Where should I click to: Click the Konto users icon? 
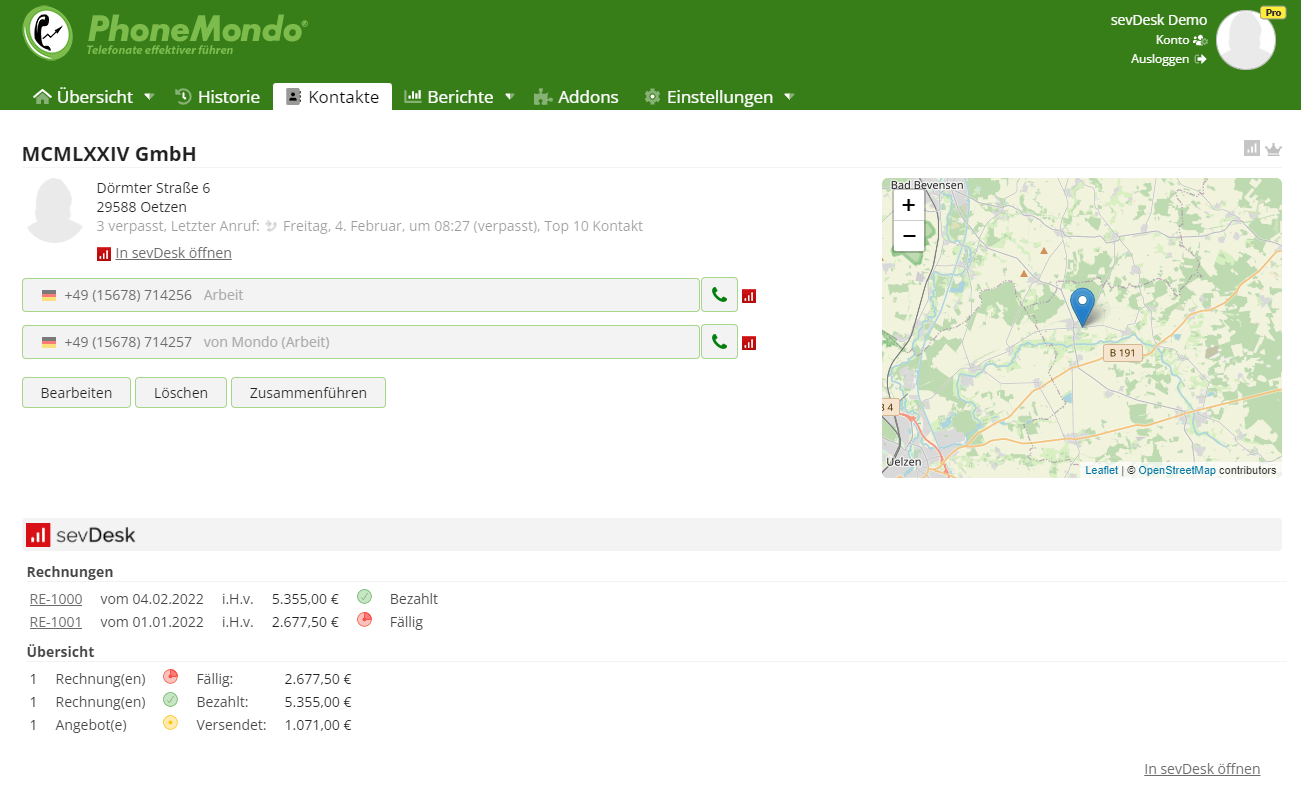click(x=1200, y=40)
